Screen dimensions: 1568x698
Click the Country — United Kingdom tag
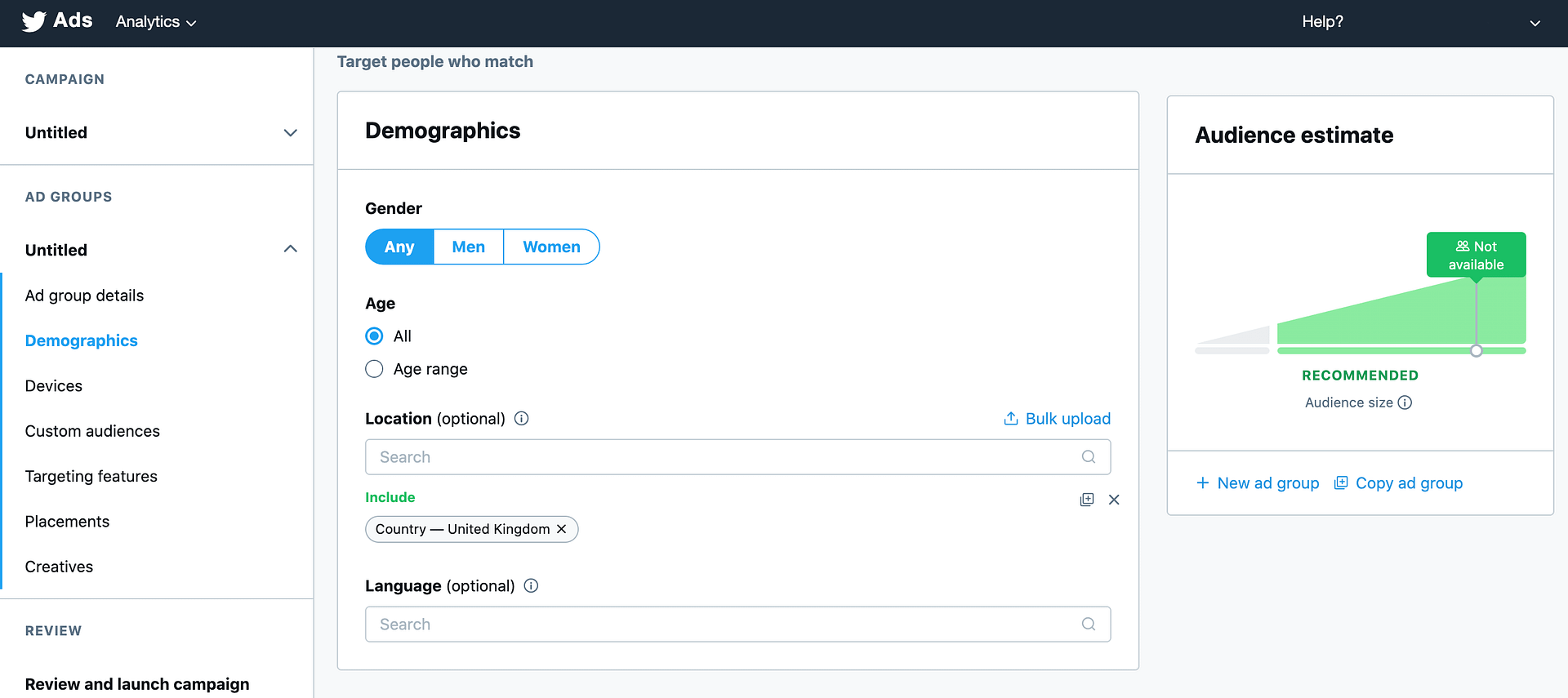tap(471, 529)
